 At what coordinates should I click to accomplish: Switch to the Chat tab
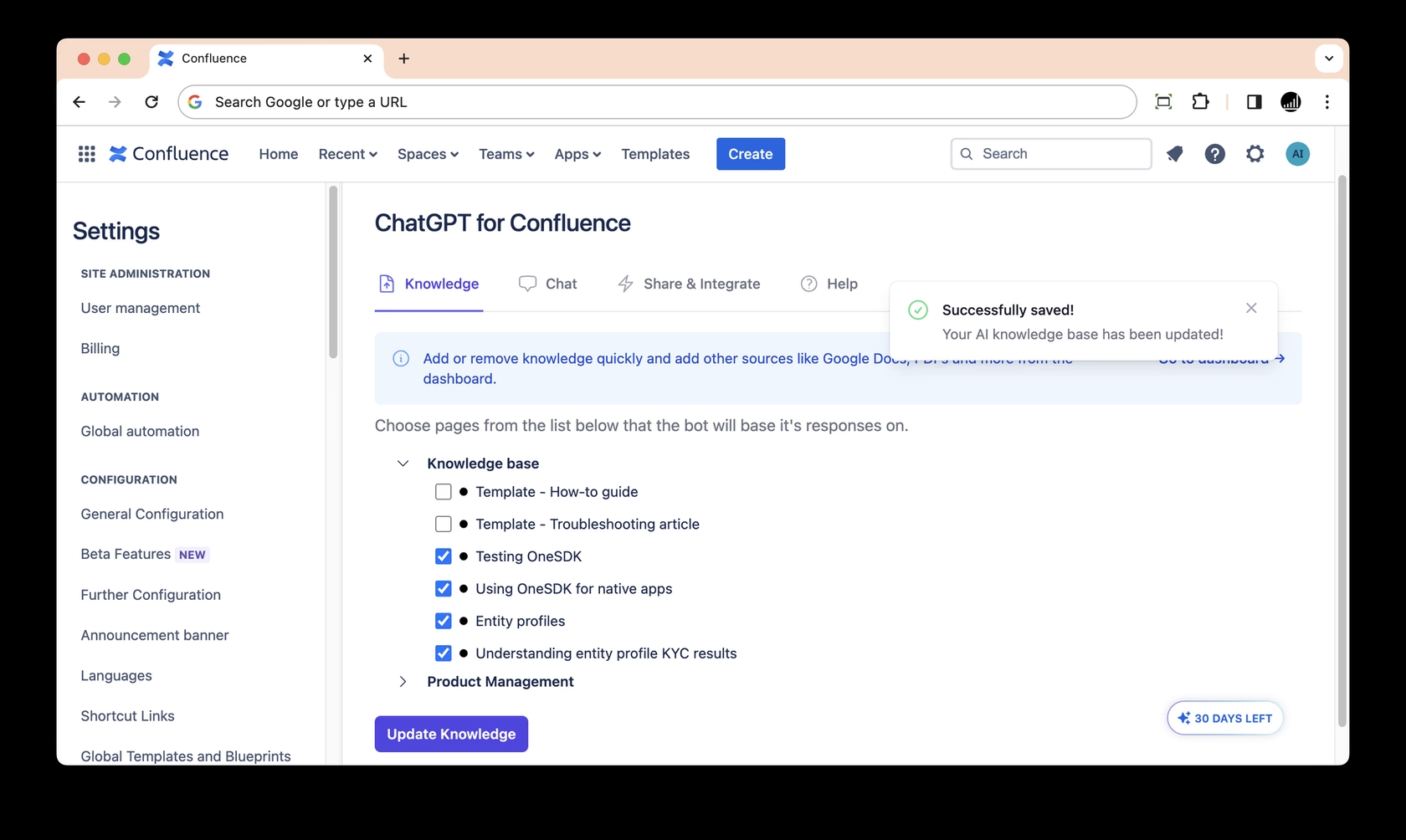tap(548, 284)
